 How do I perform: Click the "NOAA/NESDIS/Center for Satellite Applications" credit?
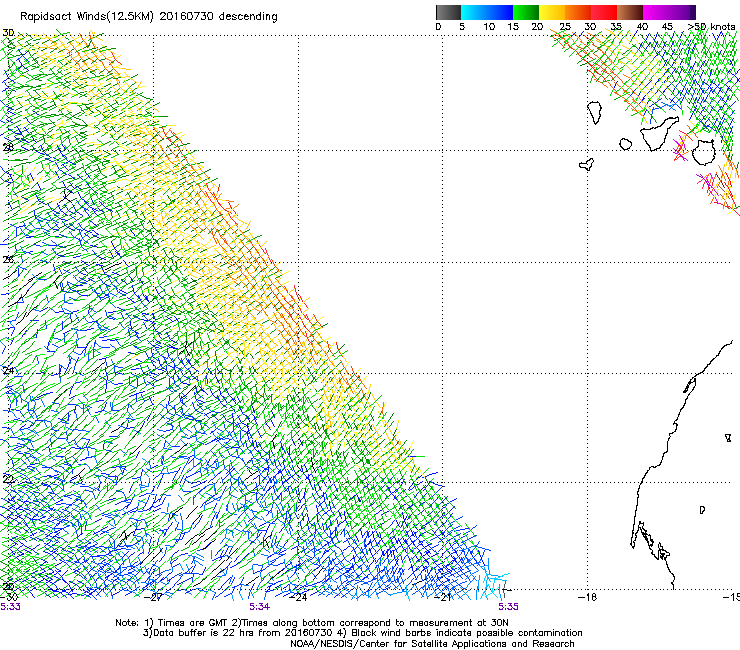tap(432, 644)
